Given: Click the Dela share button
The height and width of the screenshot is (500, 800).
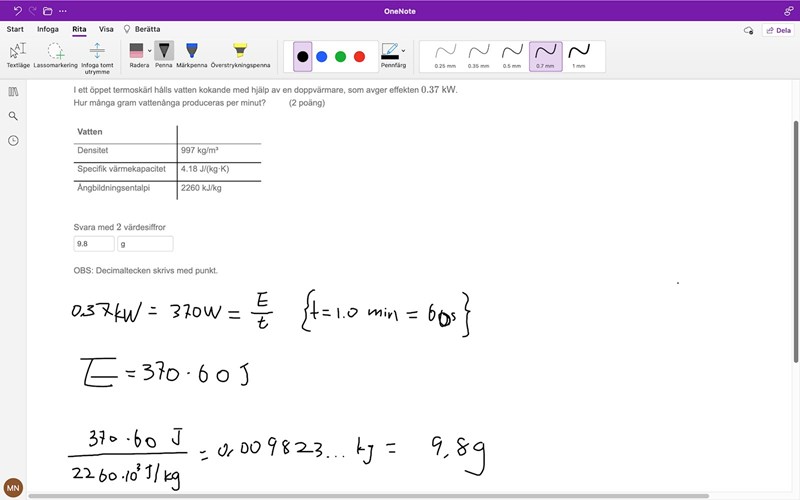Looking at the screenshot, I should coord(778,30).
